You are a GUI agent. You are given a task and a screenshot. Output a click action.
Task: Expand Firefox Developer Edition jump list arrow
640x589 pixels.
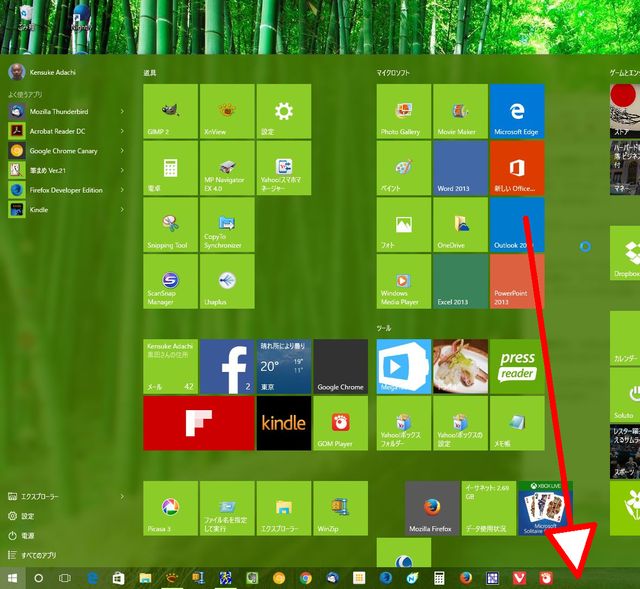click(122, 189)
